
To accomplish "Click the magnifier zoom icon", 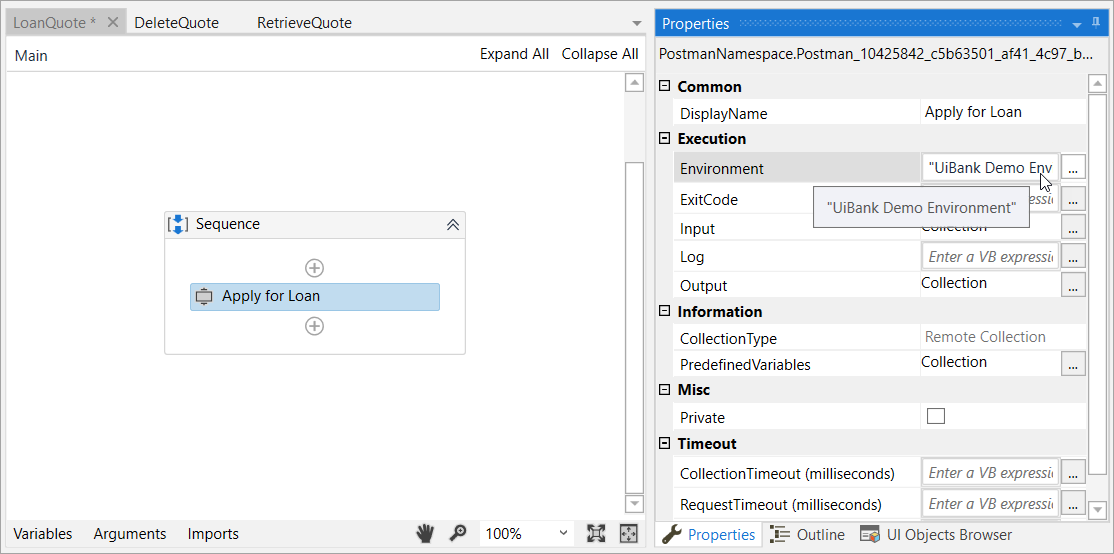I will (458, 534).
